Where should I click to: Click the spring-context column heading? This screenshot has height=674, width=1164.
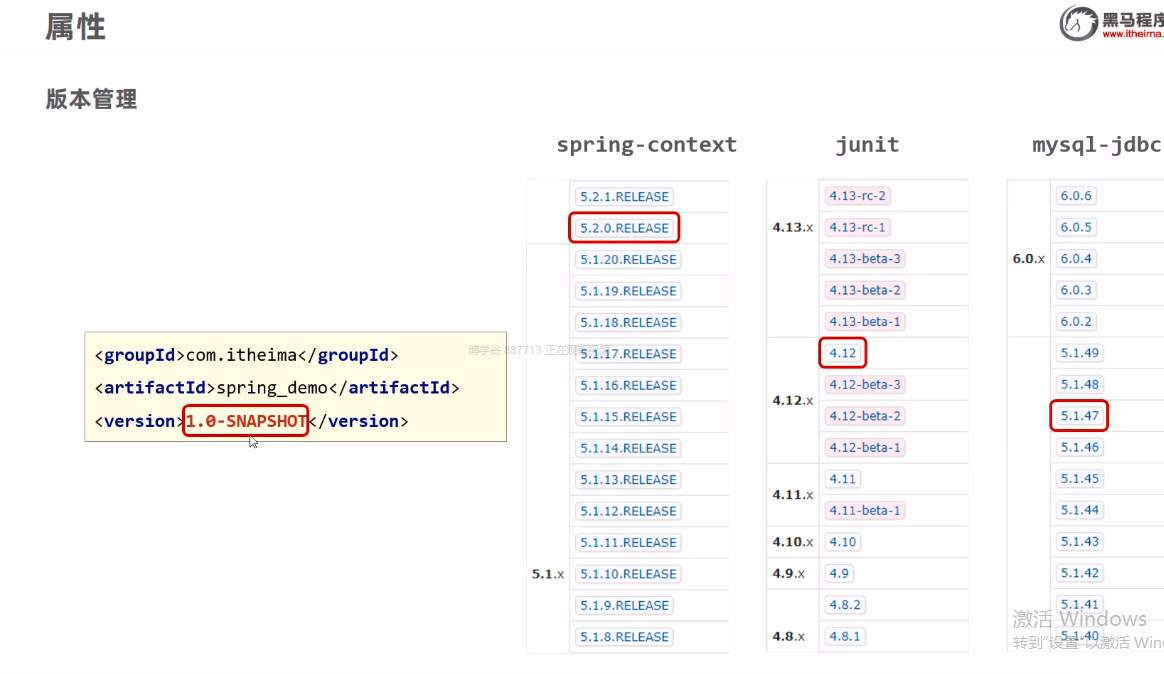point(647,145)
